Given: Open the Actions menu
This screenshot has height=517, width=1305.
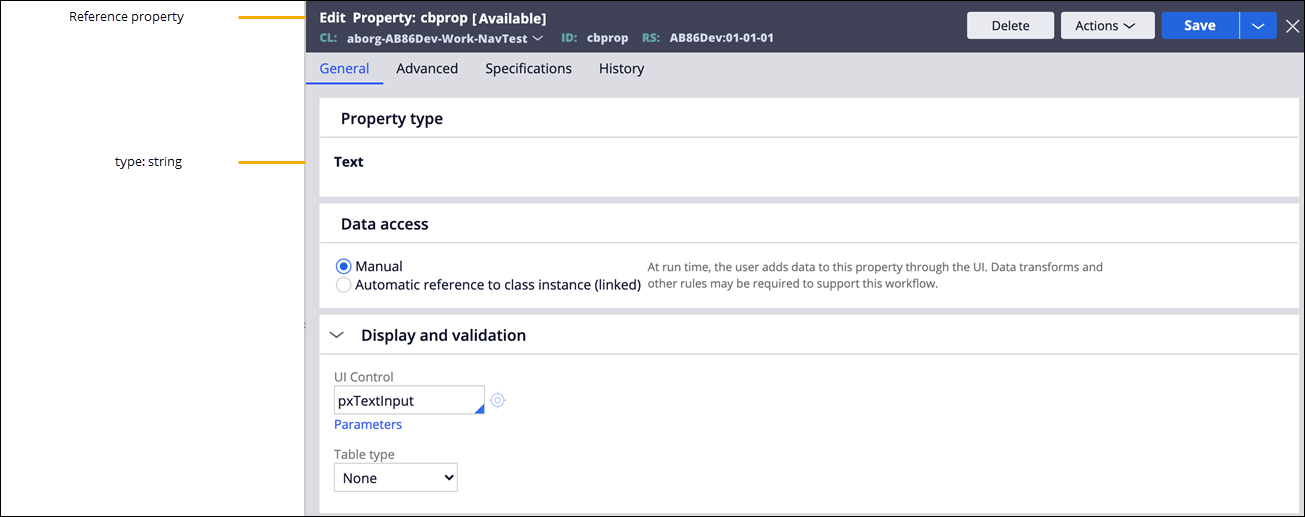Looking at the screenshot, I should pos(1107,26).
